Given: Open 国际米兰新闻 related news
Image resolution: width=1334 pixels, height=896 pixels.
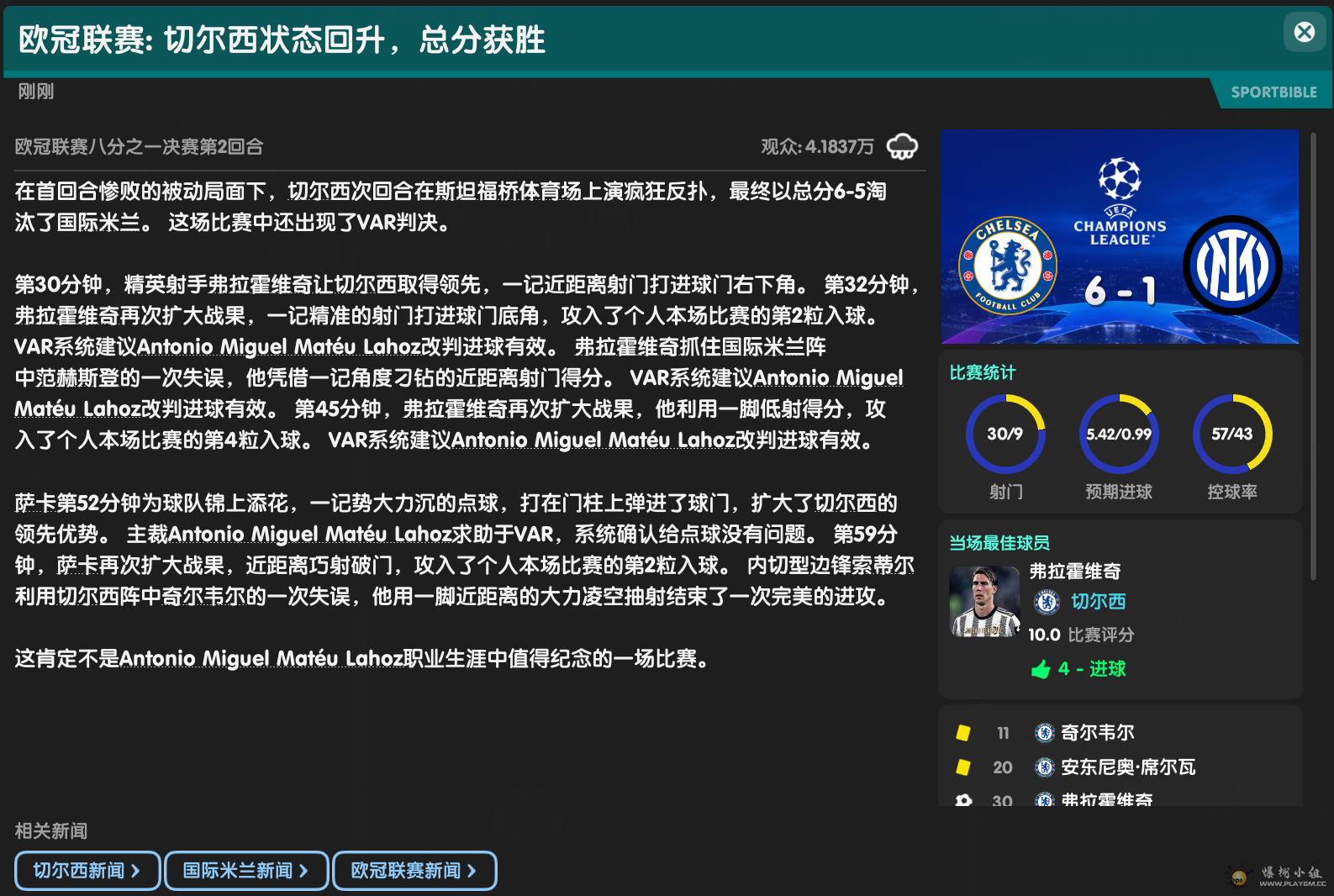Looking at the screenshot, I should (245, 871).
